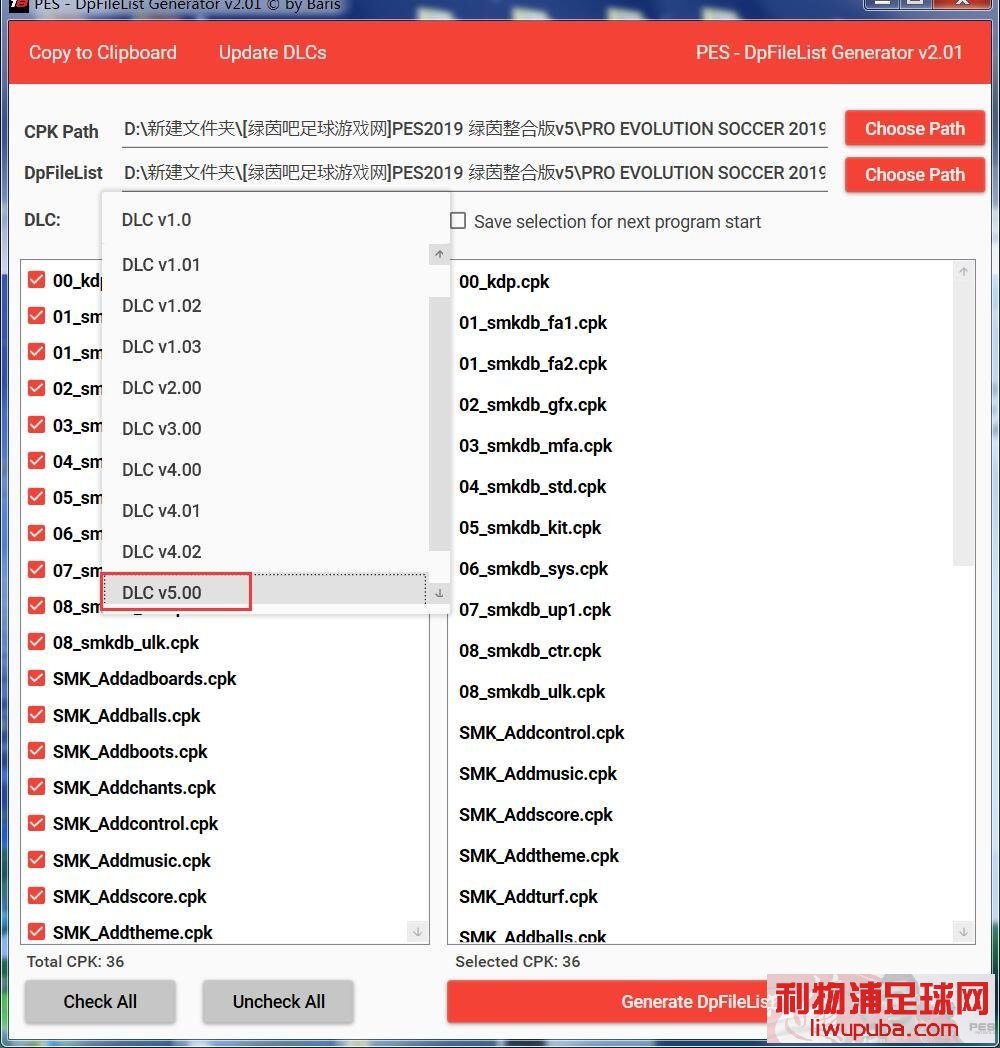Click scroll-down arrow of Total CPK list
Image resolution: width=1000 pixels, height=1048 pixels.
point(418,932)
